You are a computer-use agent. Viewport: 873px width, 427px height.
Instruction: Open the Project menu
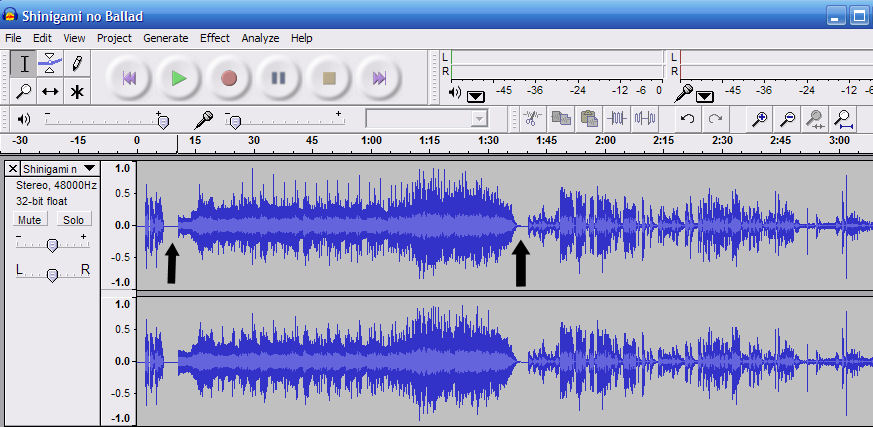click(114, 38)
